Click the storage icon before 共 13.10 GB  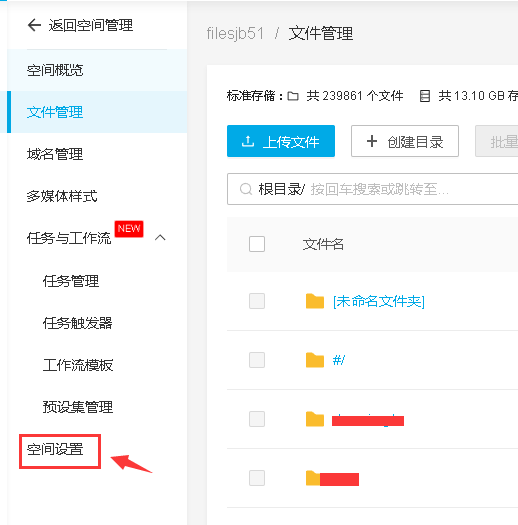pos(425,96)
